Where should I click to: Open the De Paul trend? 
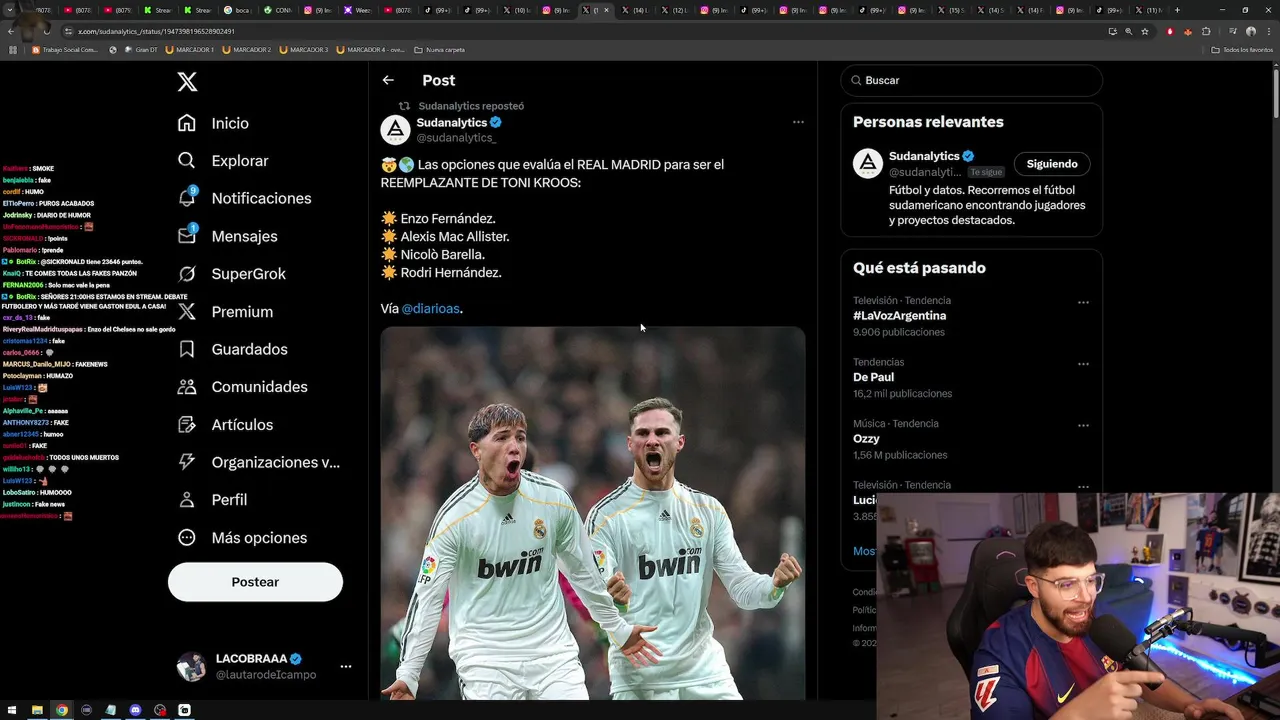click(874, 377)
